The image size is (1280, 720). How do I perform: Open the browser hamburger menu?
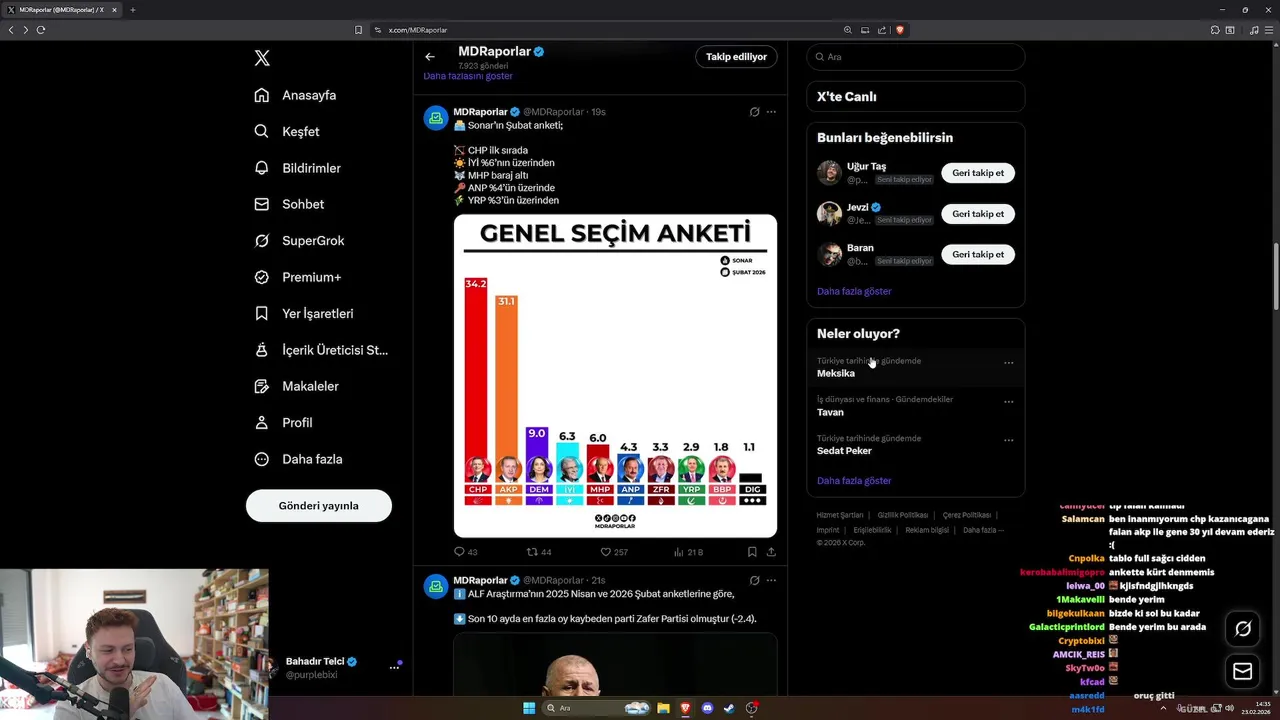[1268, 30]
